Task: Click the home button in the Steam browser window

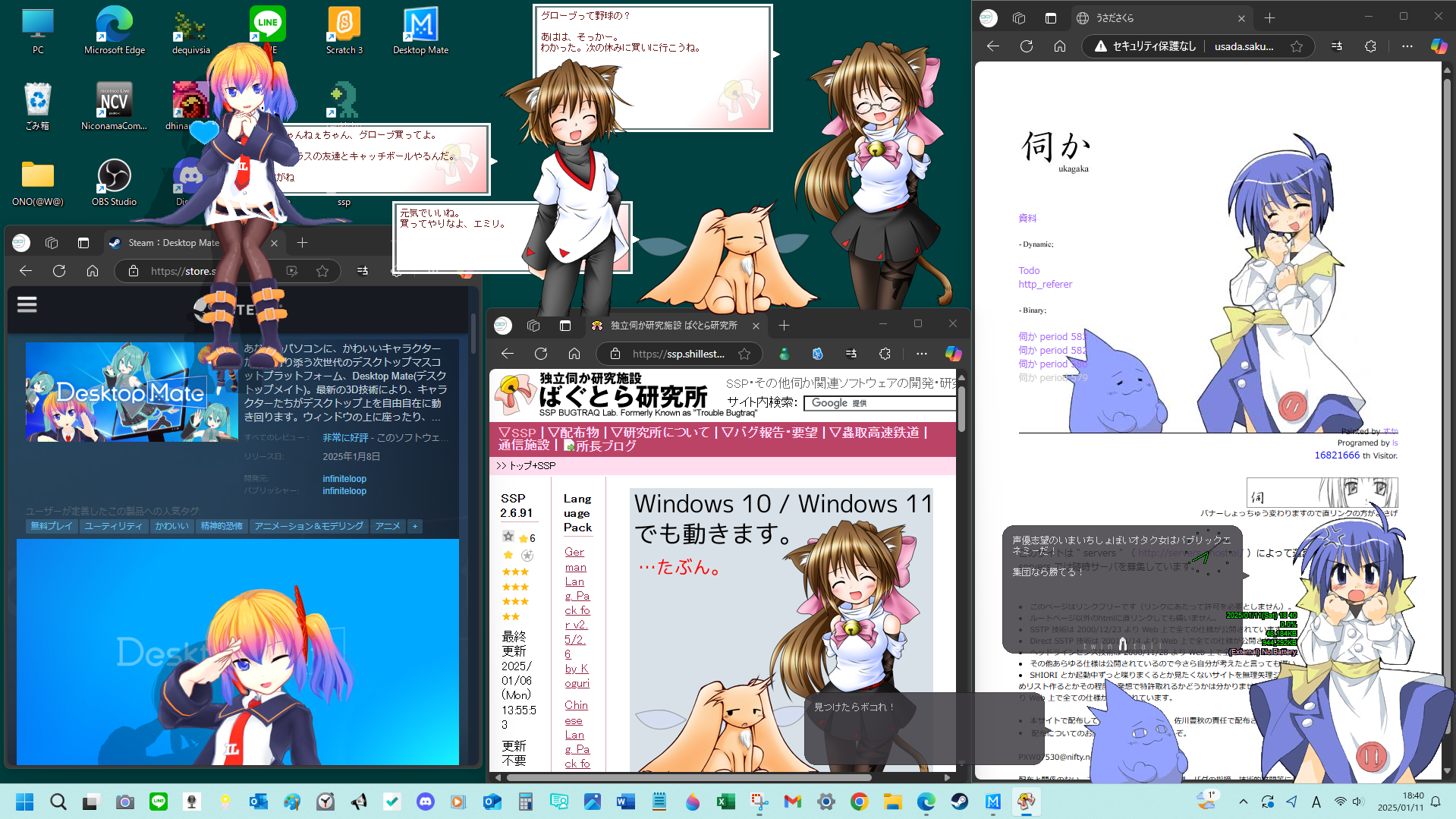Action: click(93, 271)
